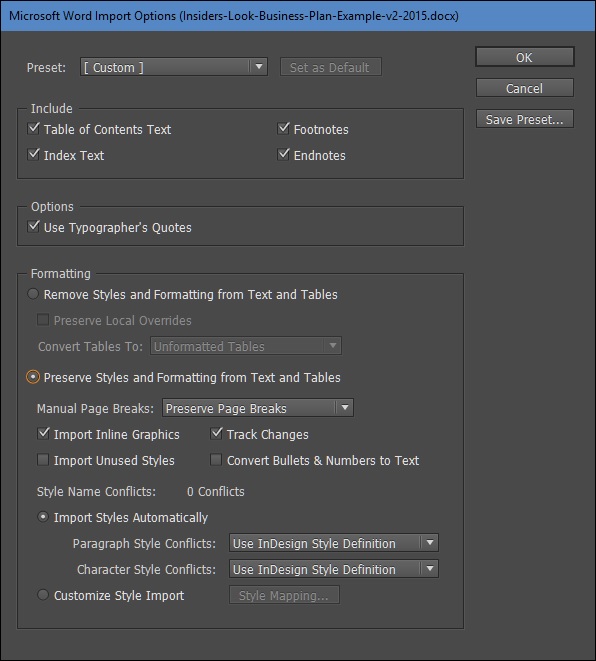The image size is (596, 661).
Task: Select Remove Styles and Formatting option
Action: (33, 294)
